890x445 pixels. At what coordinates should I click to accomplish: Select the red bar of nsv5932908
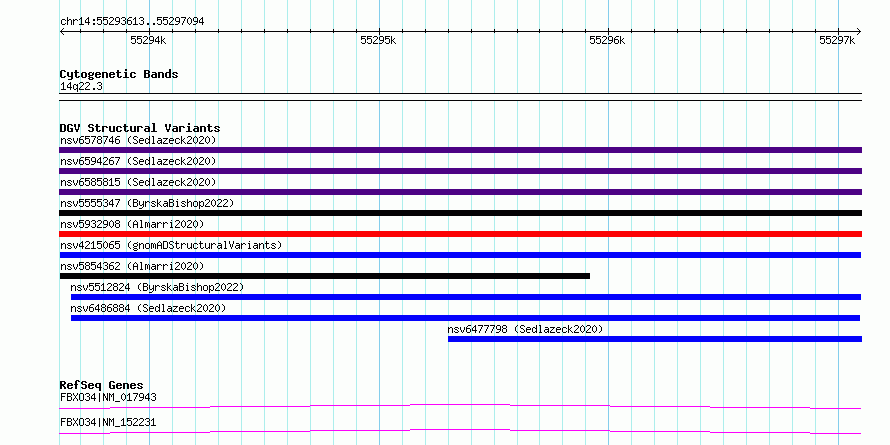[x=460, y=234]
